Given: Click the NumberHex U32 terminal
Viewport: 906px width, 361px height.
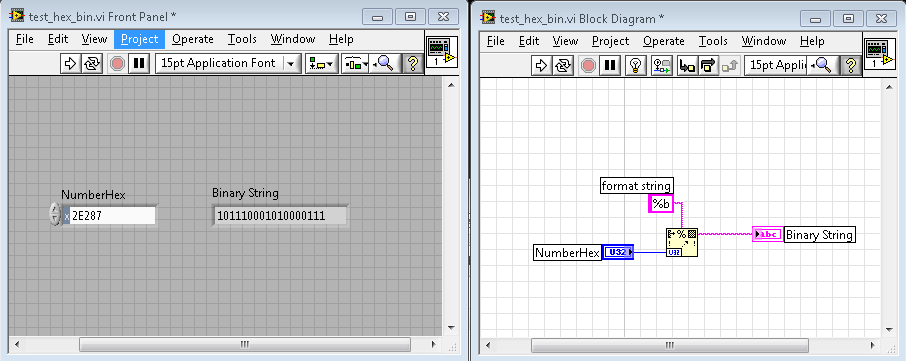Looking at the screenshot, I should coord(618,252).
